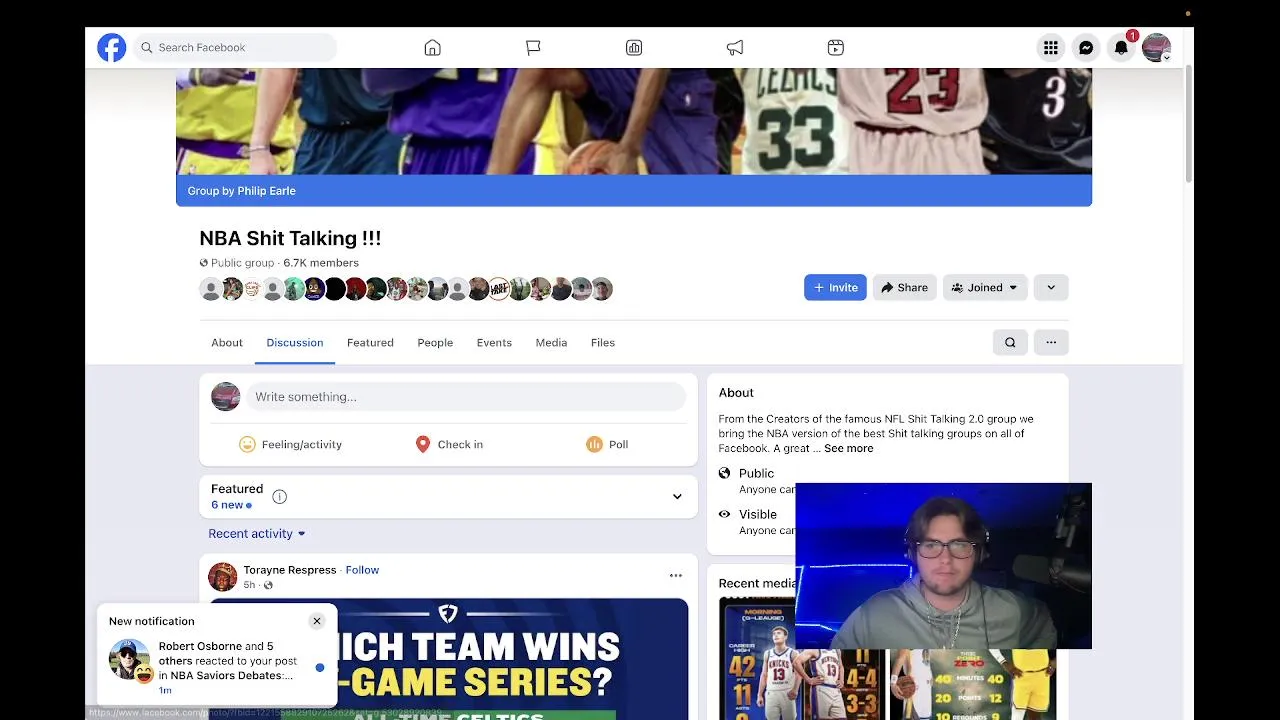1280x720 pixels.
Task: Expand About text with See more
Action: point(849,448)
